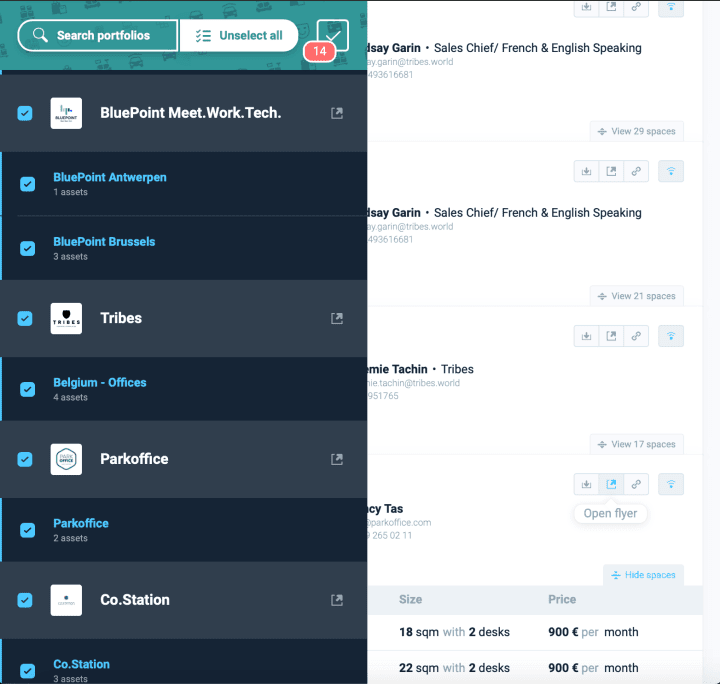Click the Tribes logo thumbnail
Viewport: 720px width, 684px height.
(x=66, y=318)
